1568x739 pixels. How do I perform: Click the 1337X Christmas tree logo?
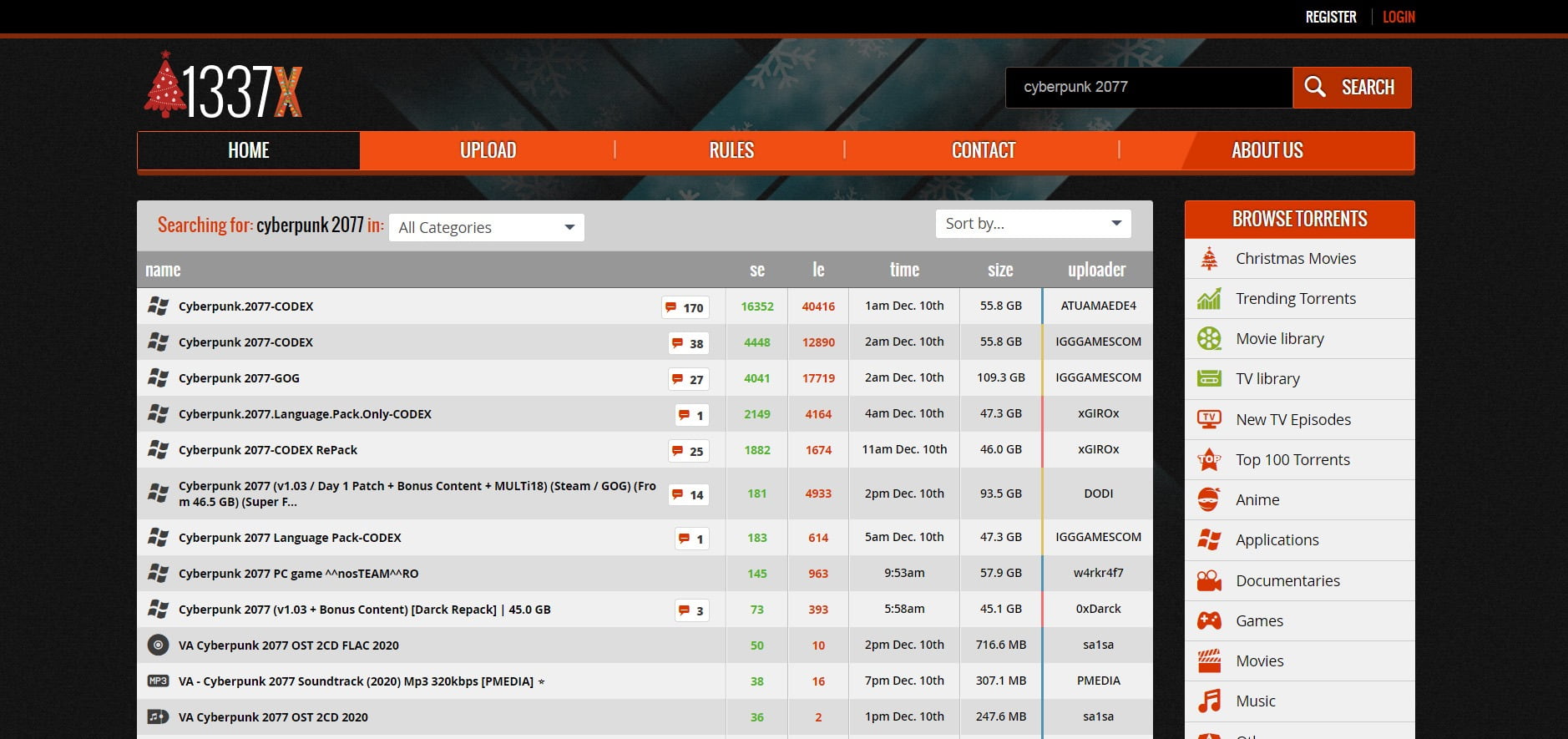(223, 85)
